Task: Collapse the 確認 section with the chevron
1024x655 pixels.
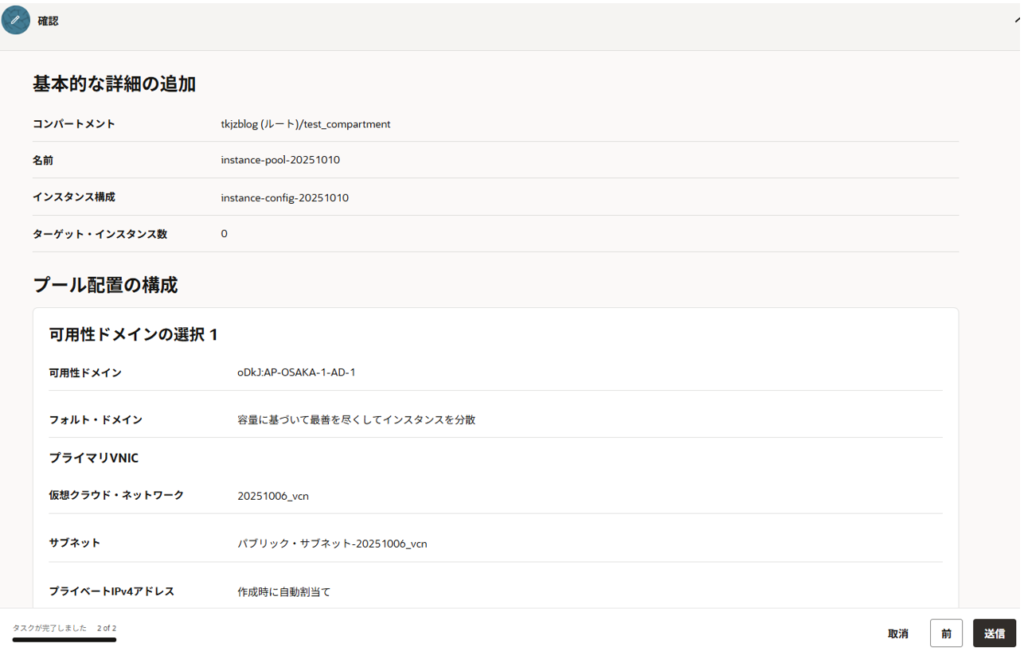Action: click(1017, 20)
